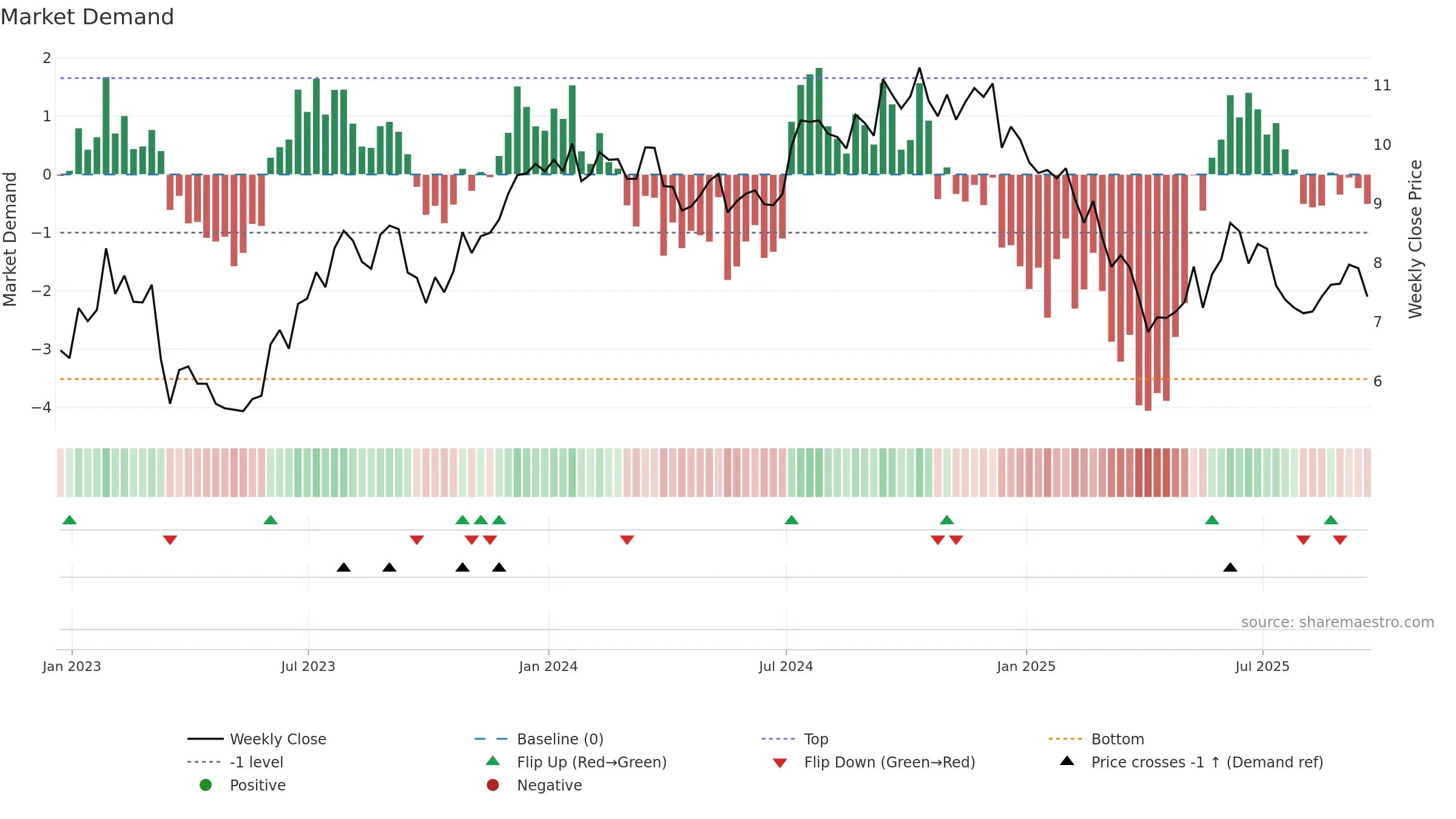Select the first green flip-up marker at Jan 2023

pyautogui.click(x=70, y=520)
